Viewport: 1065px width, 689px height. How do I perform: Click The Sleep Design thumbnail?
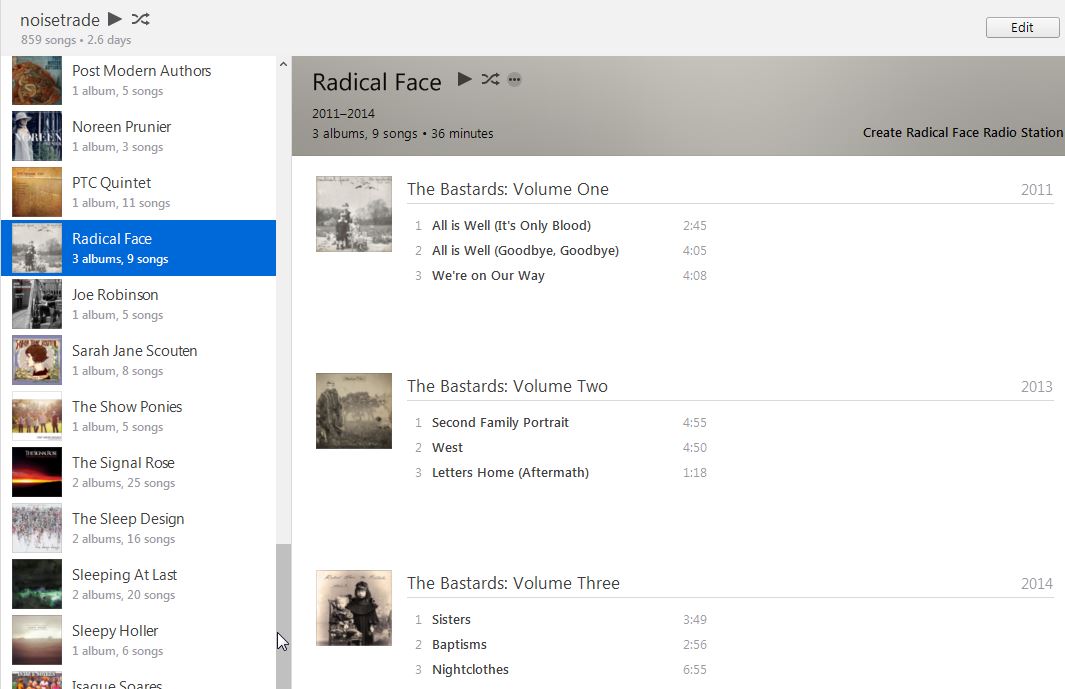[x=37, y=528]
